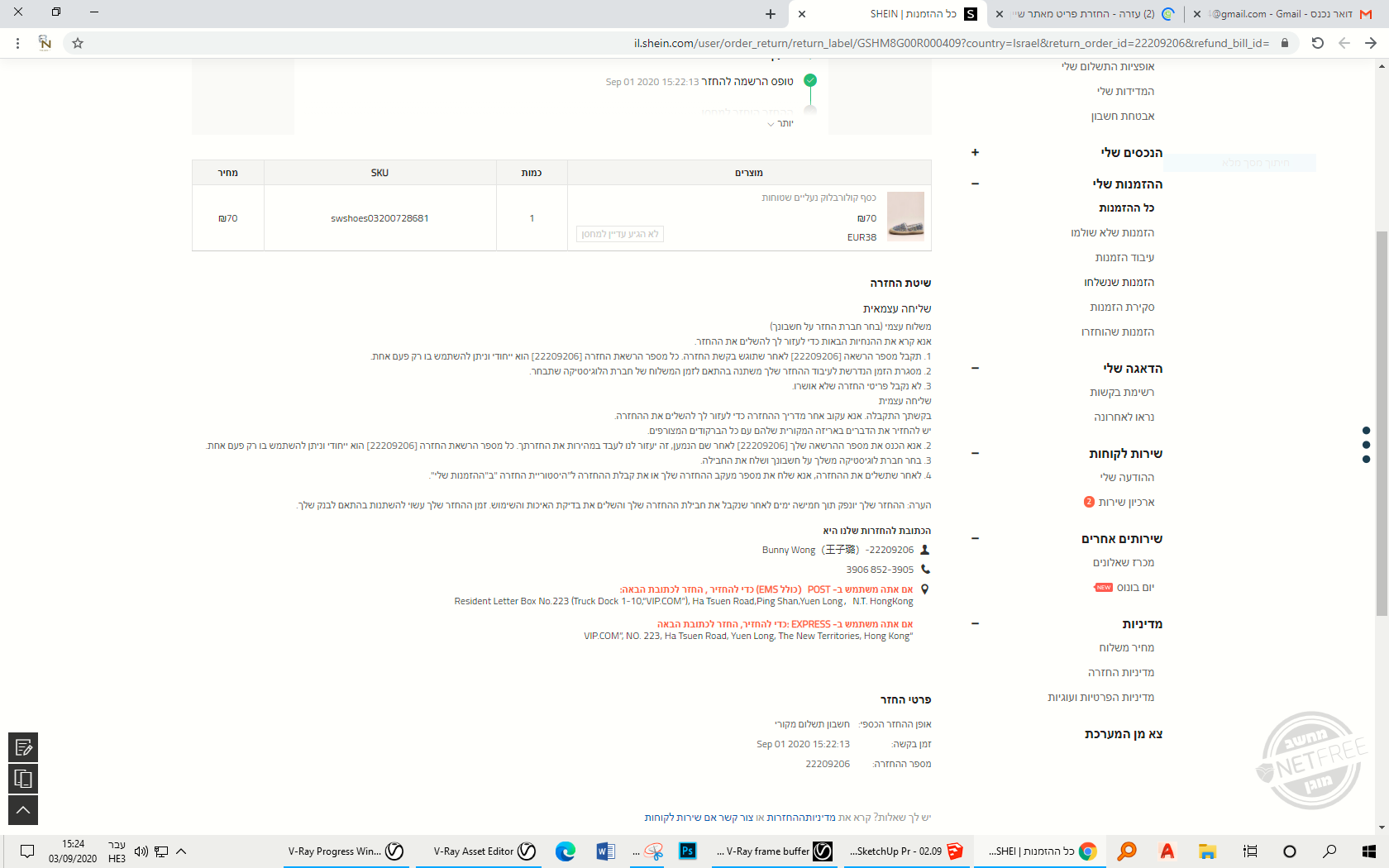Open Windows taskbar search
Screen dimensions: 1389x868
[1329, 851]
